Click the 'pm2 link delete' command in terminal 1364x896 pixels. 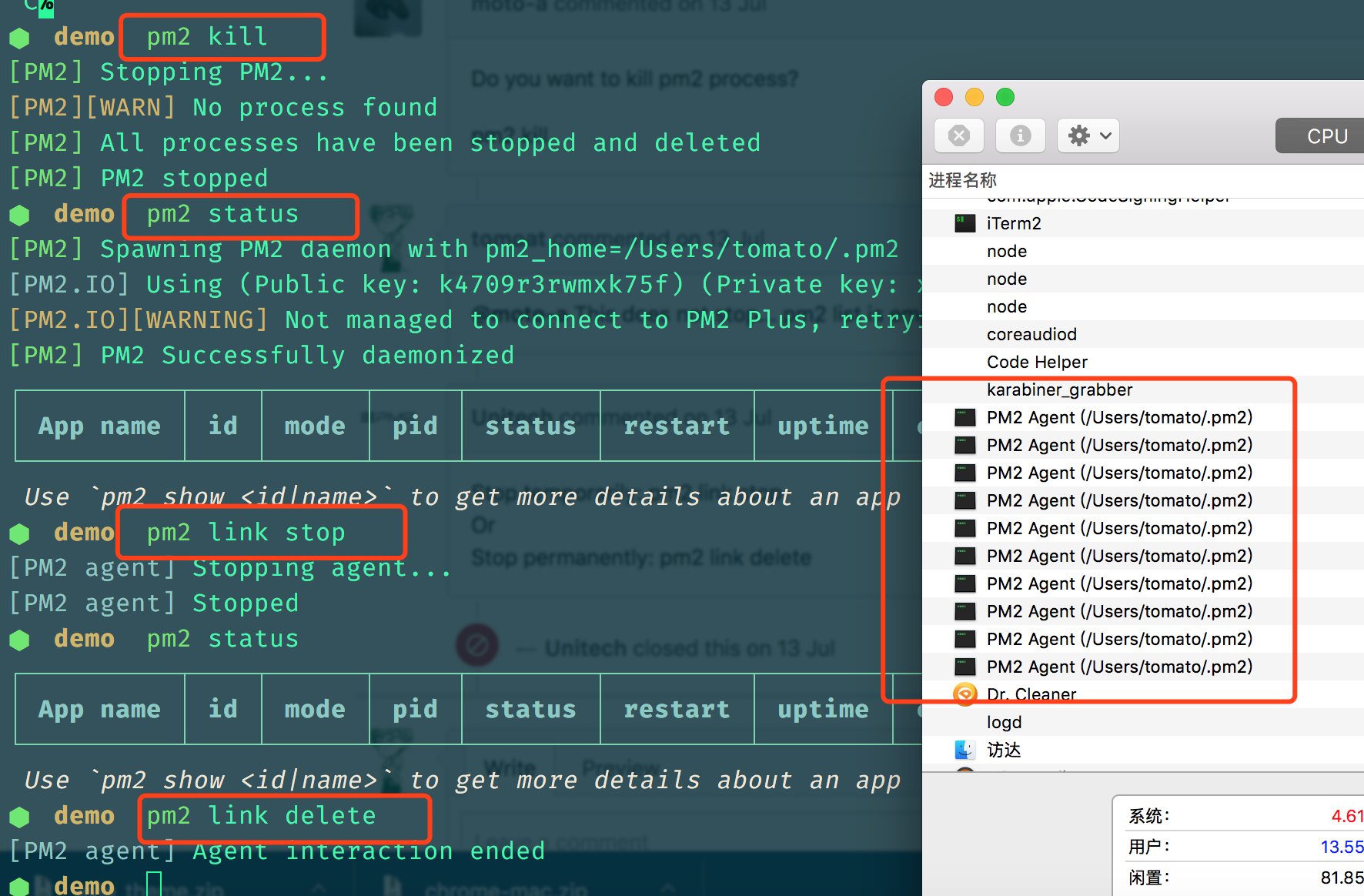[261, 815]
